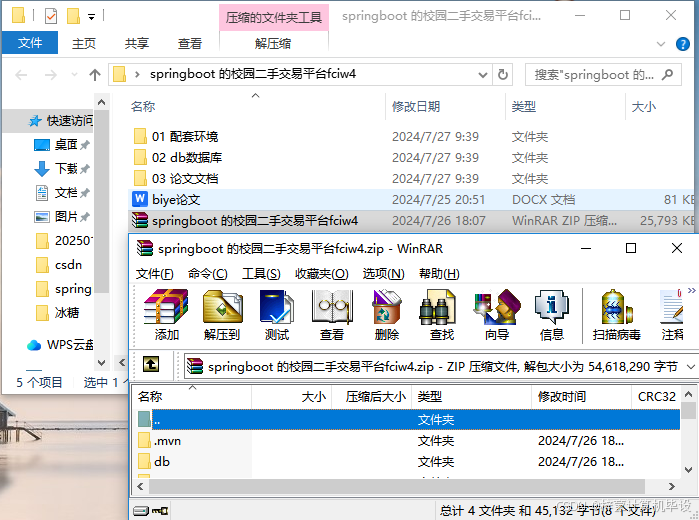Click the Delete (删除) toolbar icon

coord(387,315)
